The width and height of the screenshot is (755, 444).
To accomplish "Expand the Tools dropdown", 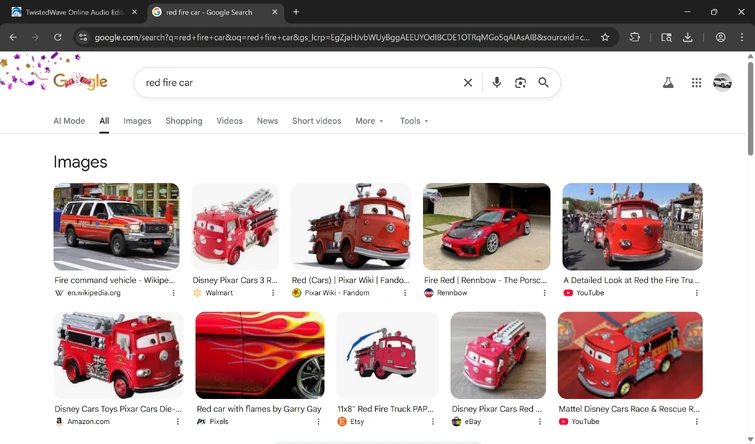I will tap(414, 121).
